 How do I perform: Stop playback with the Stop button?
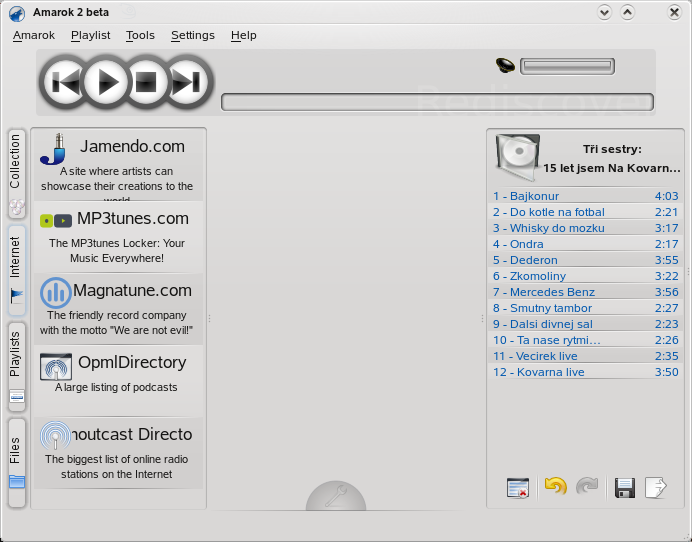147,82
